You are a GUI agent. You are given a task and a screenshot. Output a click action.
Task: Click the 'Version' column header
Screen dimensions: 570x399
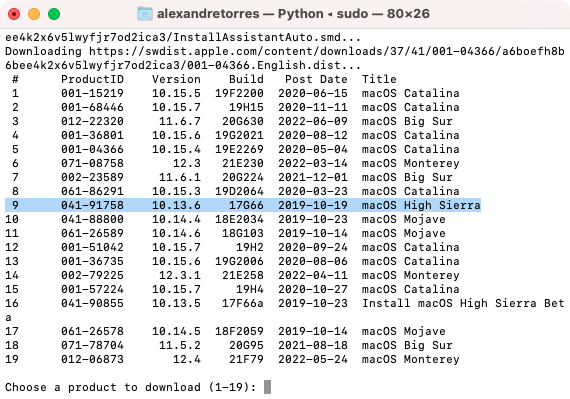pyautogui.click(x=176, y=79)
